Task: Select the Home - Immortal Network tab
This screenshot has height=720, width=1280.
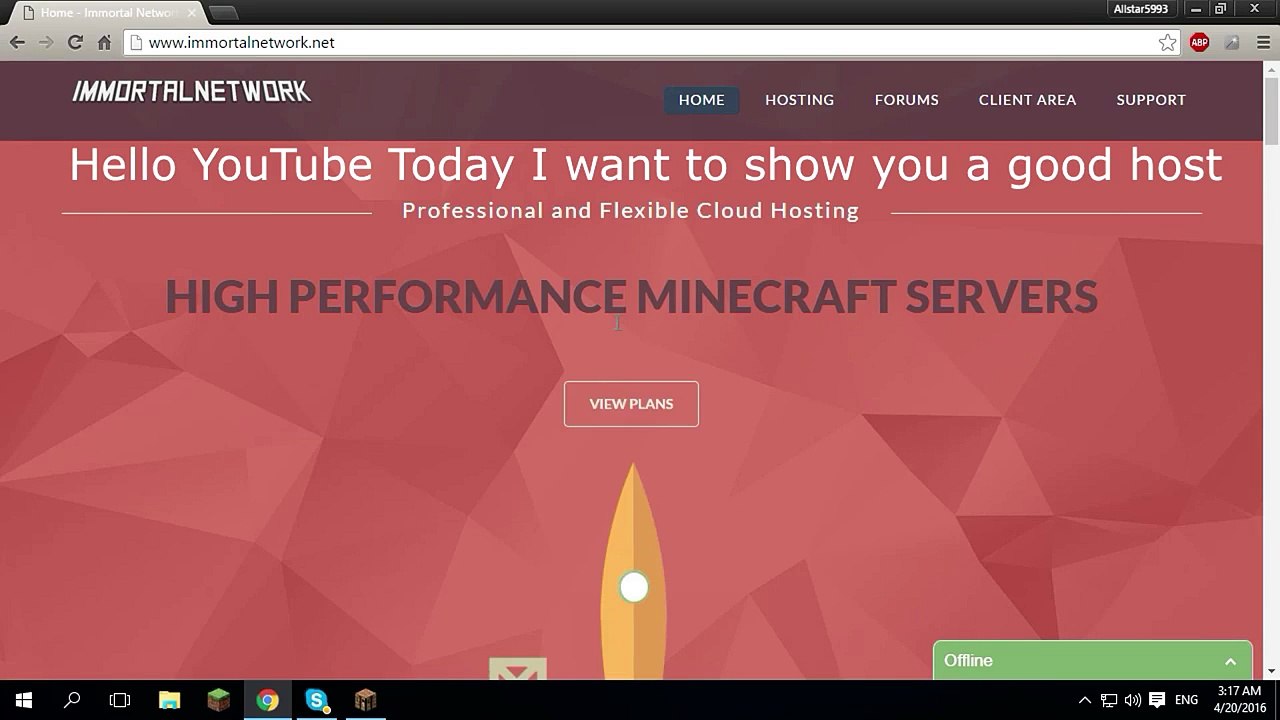Action: (x=103, y=13)
